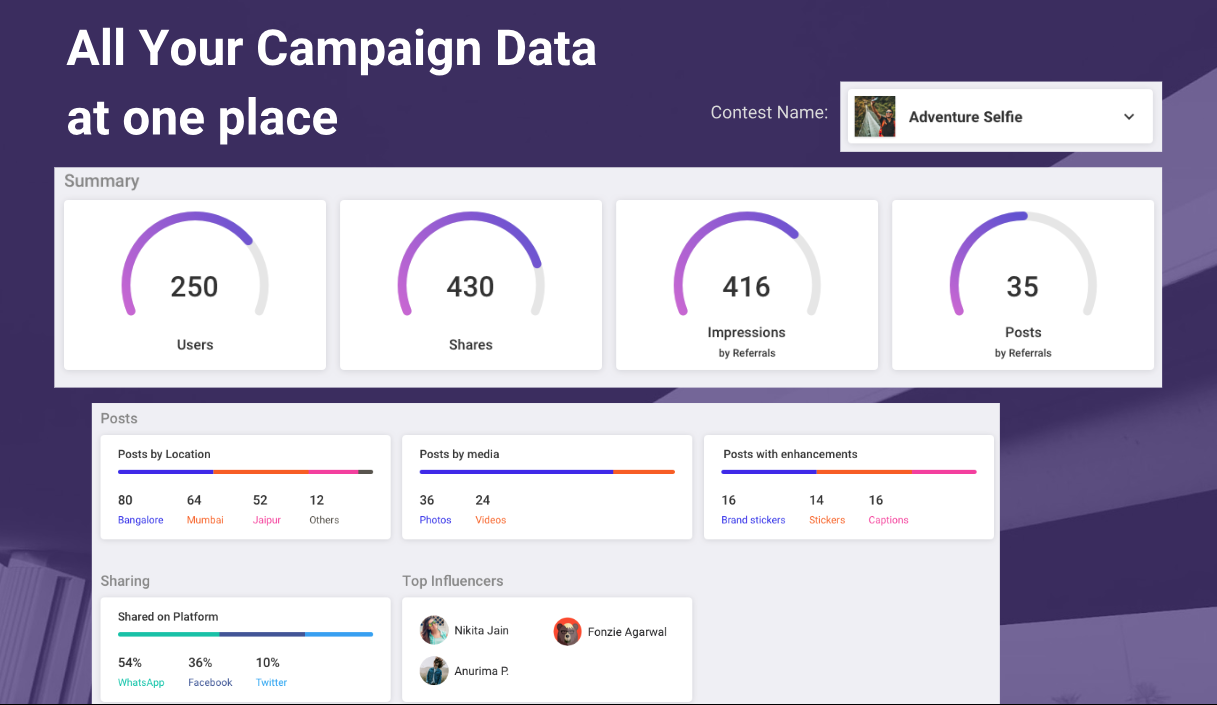Click the Brand stickers label
This screenshot has height=705, width=1217.
pyautogui.click(x=753, y=520)
